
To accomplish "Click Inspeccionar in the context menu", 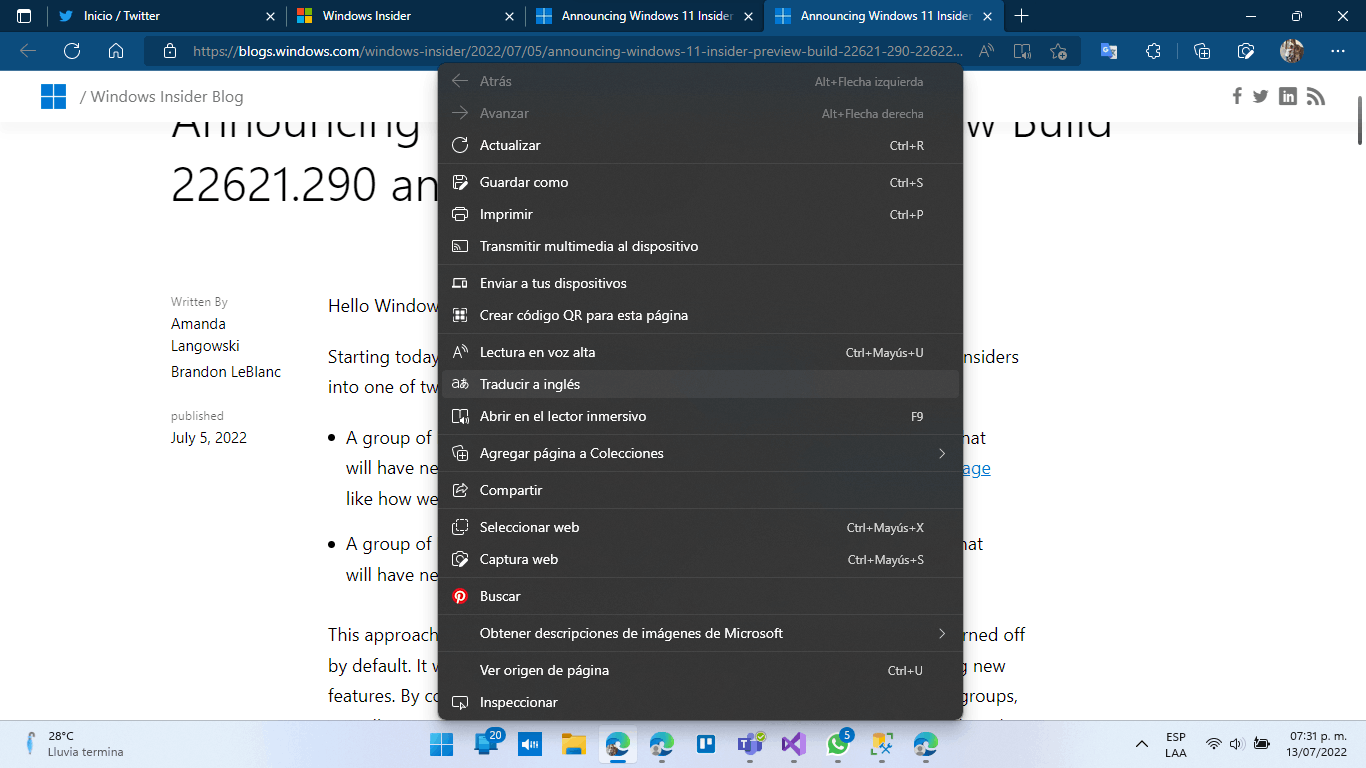I will click(700, 702).
